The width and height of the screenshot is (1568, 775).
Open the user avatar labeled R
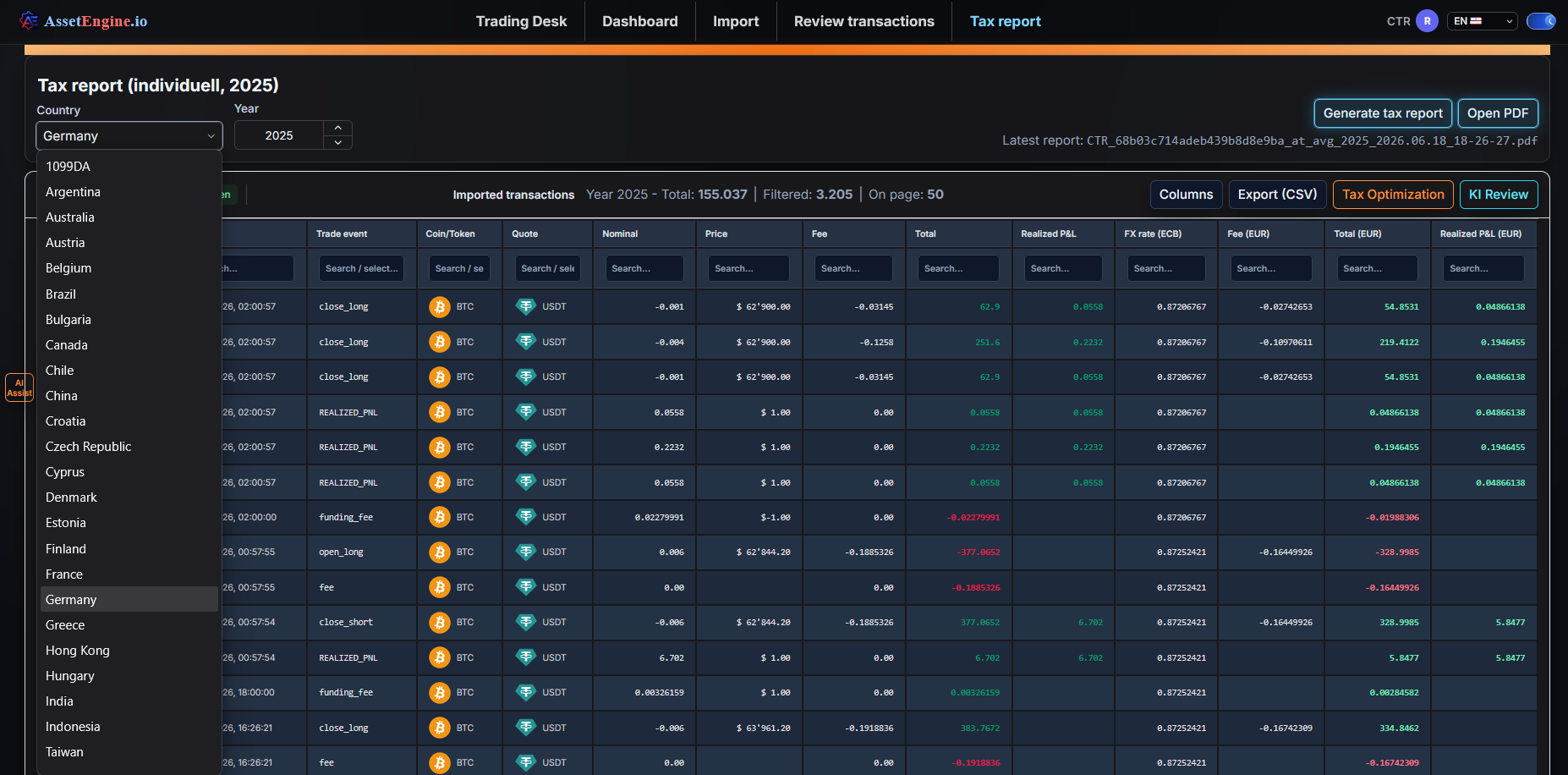[x=1427, y=21]
